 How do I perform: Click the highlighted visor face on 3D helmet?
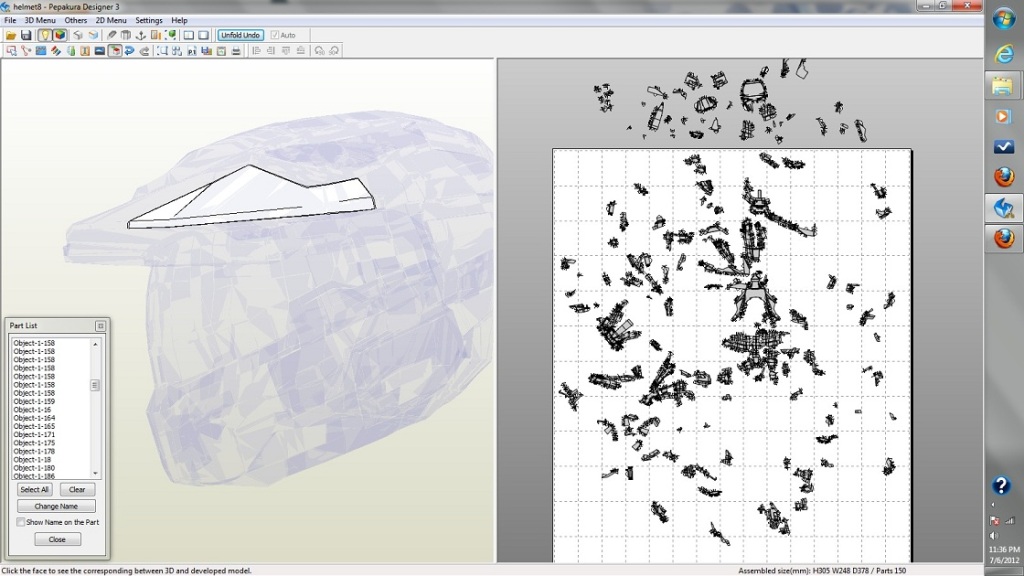(255, 196)
